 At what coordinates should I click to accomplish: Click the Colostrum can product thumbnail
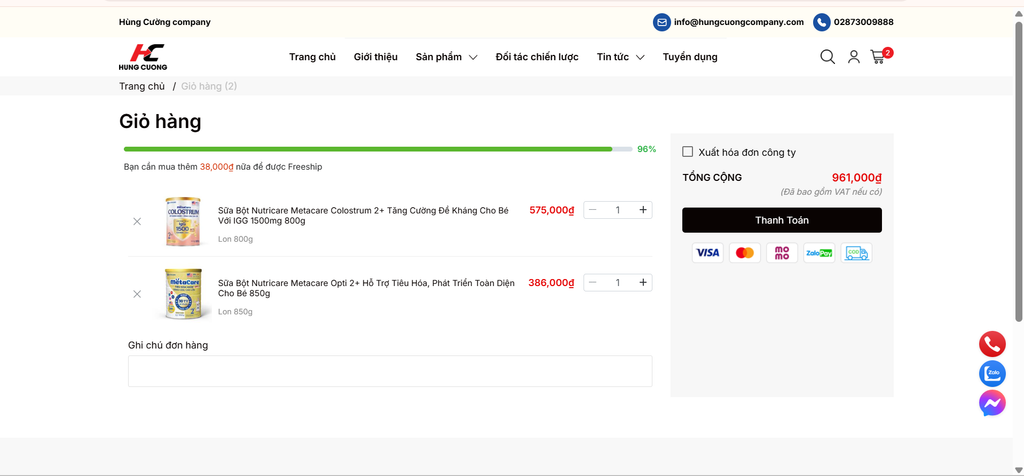[x=183, y=221]
